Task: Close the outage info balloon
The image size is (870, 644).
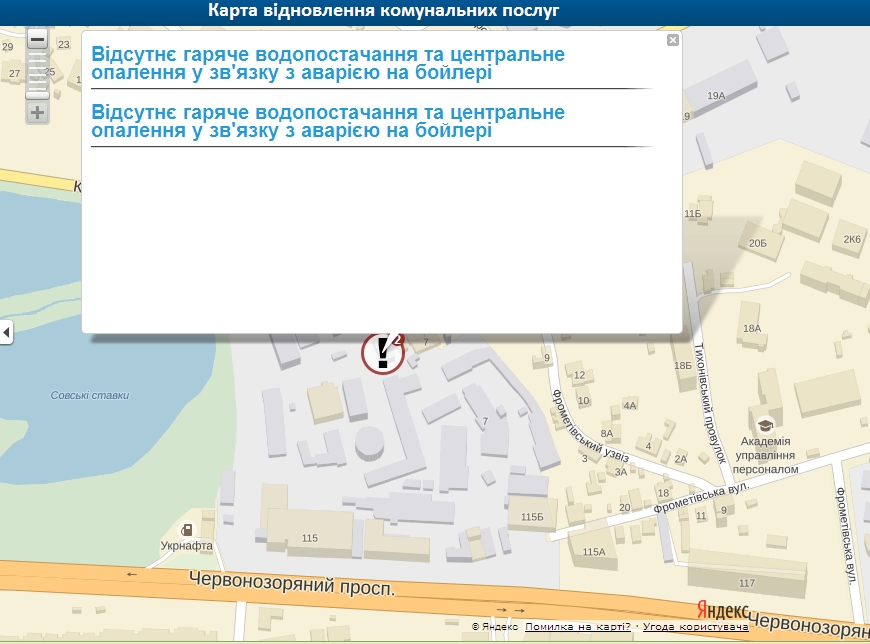Action: tap(673, 40)
